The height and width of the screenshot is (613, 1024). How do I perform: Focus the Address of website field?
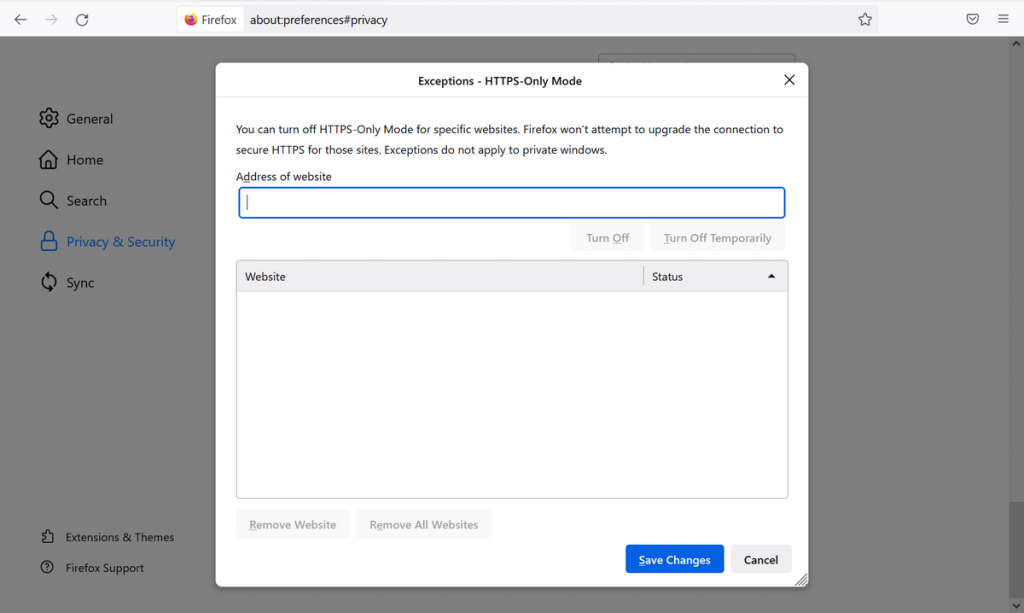coord(511,203)
